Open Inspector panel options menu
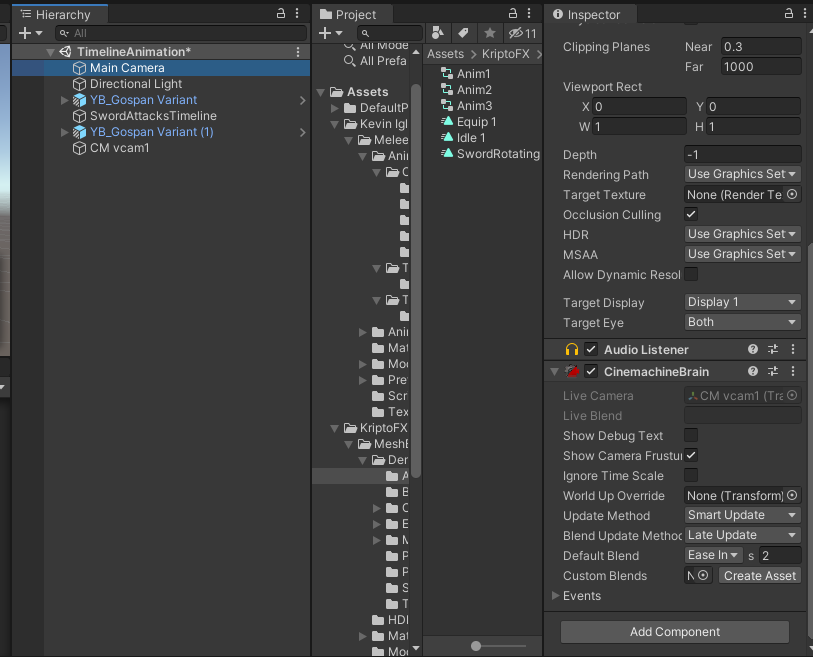The image size is (813, 657). tap(805, 13)
